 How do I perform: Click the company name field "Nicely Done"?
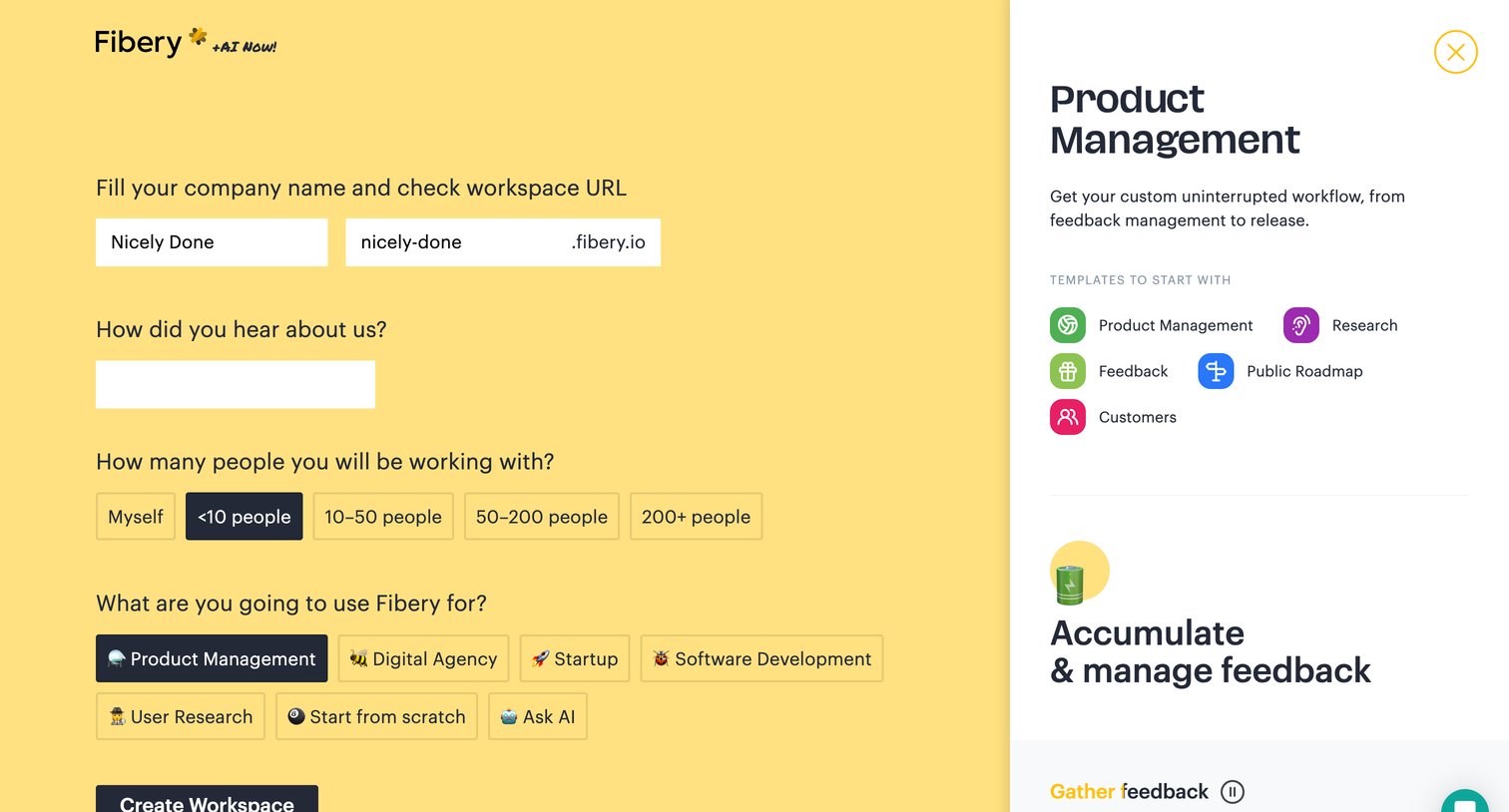tap(212, 242)
